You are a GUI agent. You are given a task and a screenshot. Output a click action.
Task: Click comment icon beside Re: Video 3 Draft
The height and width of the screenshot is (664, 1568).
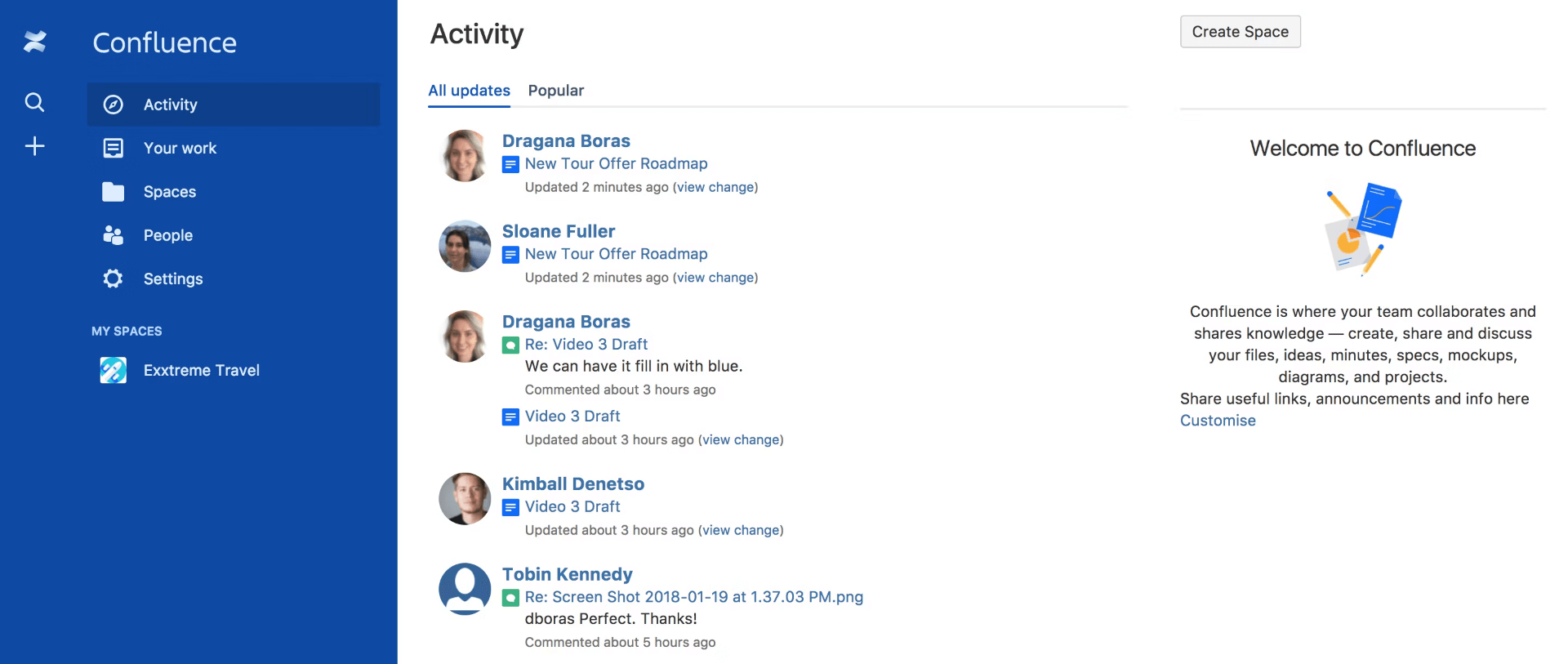coord(510,345)
